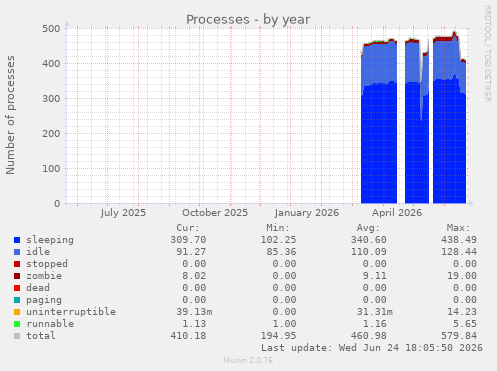Screen dimensions: 497x371
Task: Click the dead legend color swatch
Action: click(x=17, y=288)
